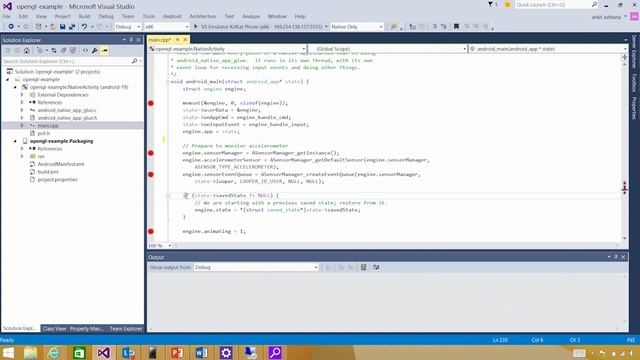This screenshot has height=360, width=640.
Task: Open the Native Only debugger type dropdown
Action: point(357,27)
